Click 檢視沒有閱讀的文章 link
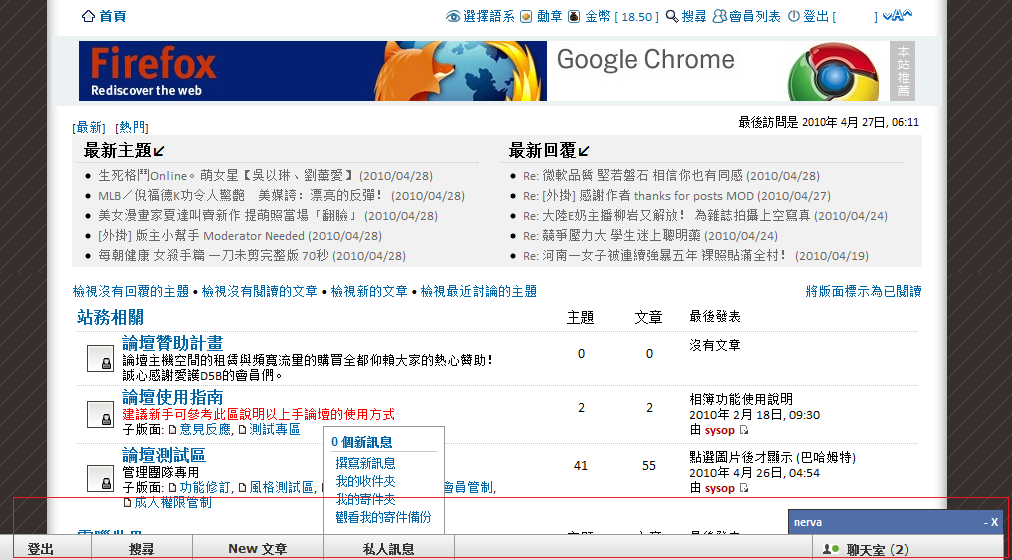The height and width of the screenshot is (560, 1012). pyautogui.click(x=259, y=292)
